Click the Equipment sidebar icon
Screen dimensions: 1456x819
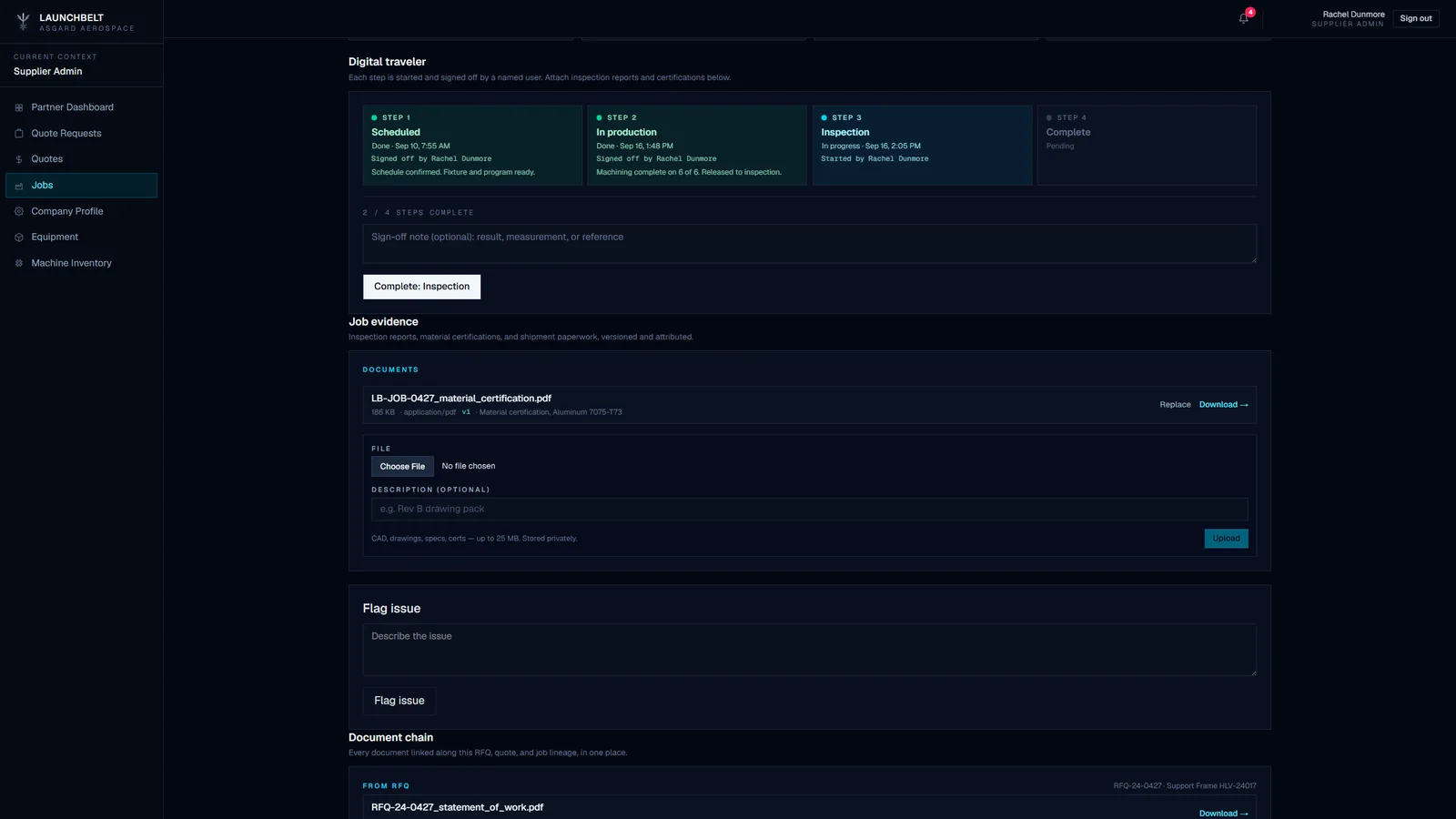click(x=19, y=238)
